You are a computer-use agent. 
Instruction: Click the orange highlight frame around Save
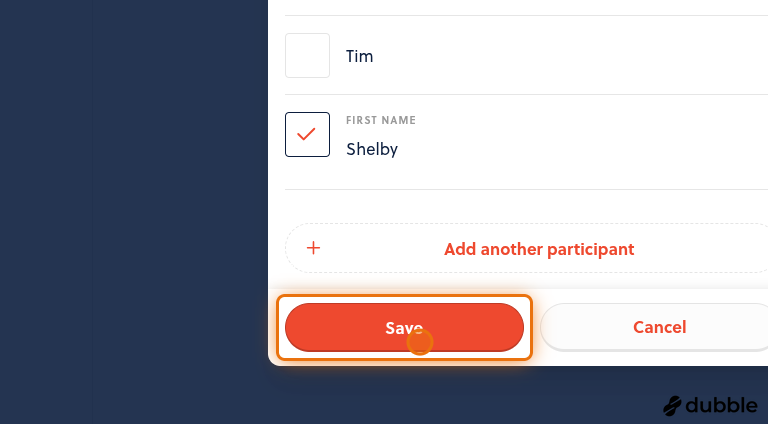pos(404,297)
